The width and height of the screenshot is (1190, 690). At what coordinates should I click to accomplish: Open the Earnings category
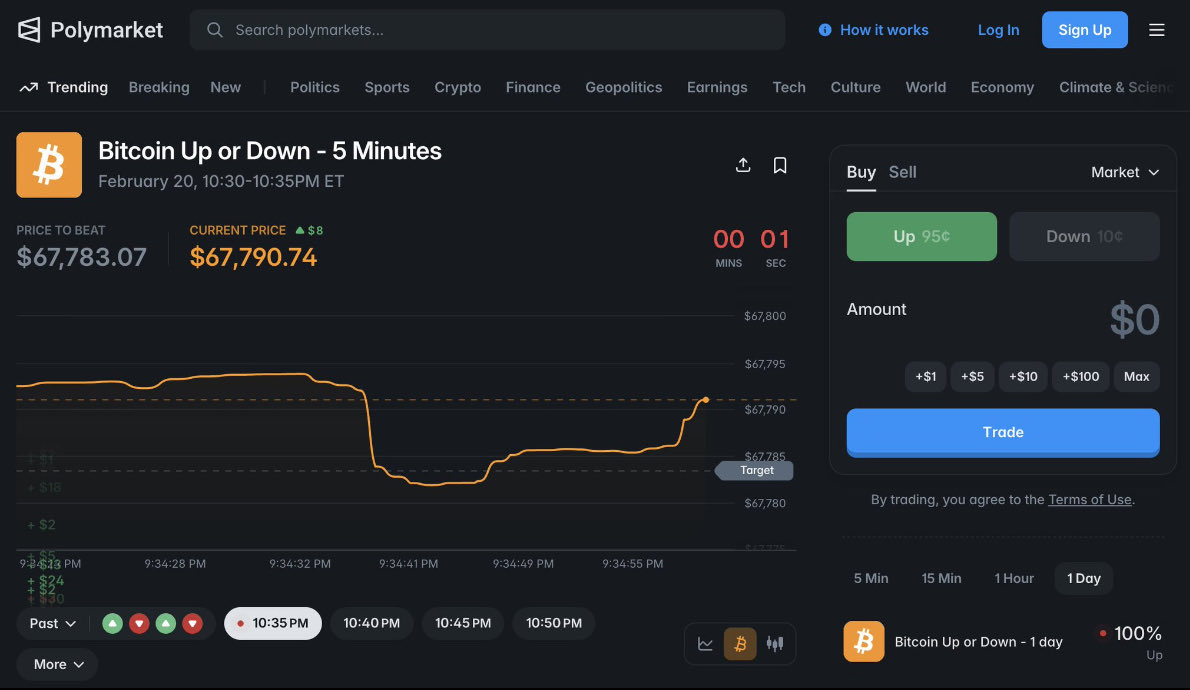point(717,87)
